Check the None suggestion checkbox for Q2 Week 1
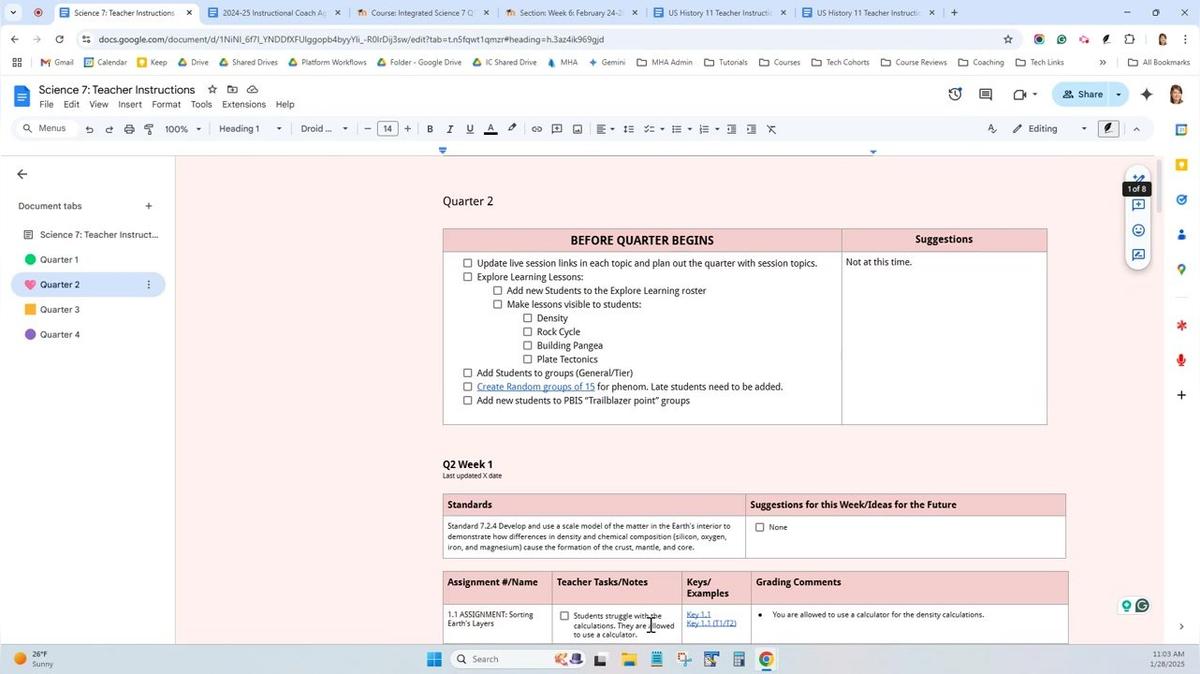Screen dimensions: 1200x674 tap(760, 527)
